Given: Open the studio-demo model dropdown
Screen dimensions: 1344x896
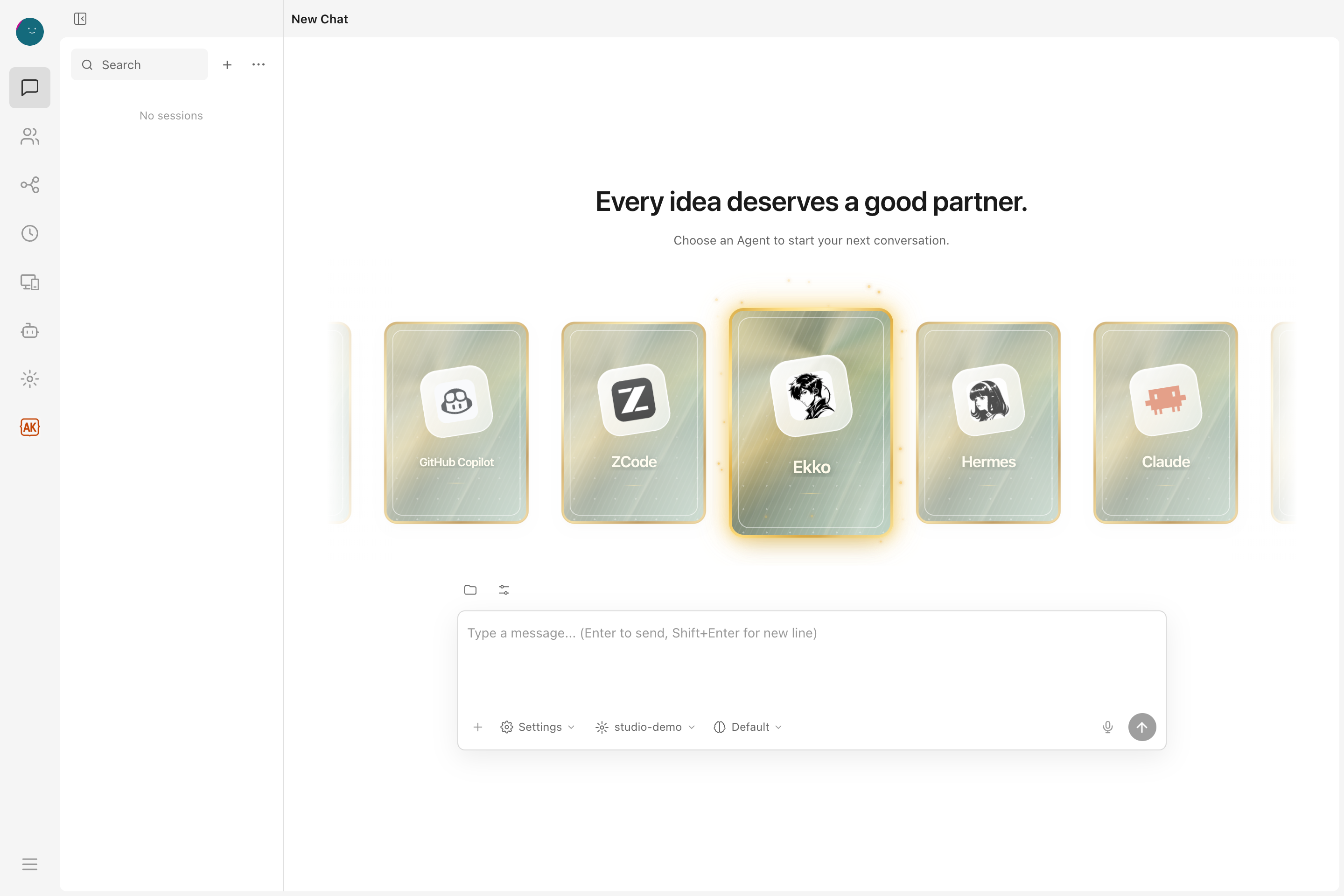Looking at the screenshot, I should tap(646, 727).
